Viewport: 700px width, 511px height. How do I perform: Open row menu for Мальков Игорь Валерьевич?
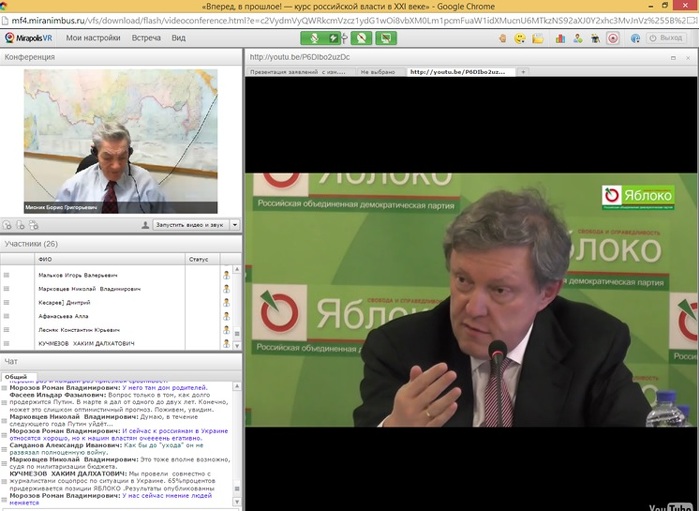(x=6, y=275)
